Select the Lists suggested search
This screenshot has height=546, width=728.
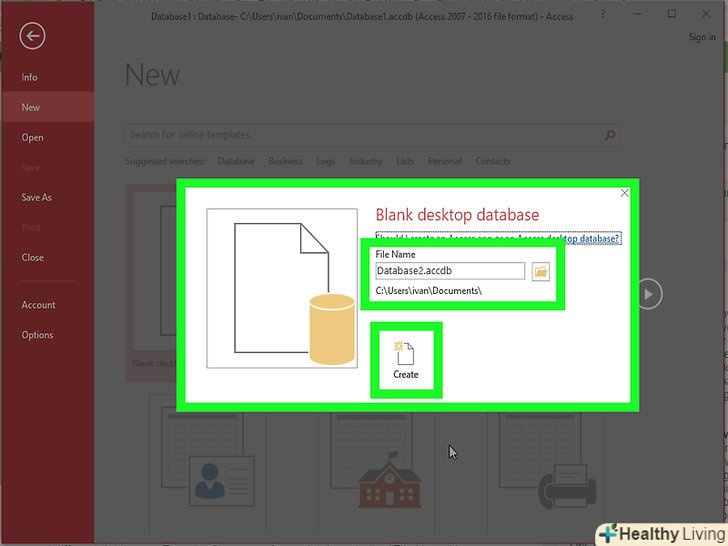point(405,161)
